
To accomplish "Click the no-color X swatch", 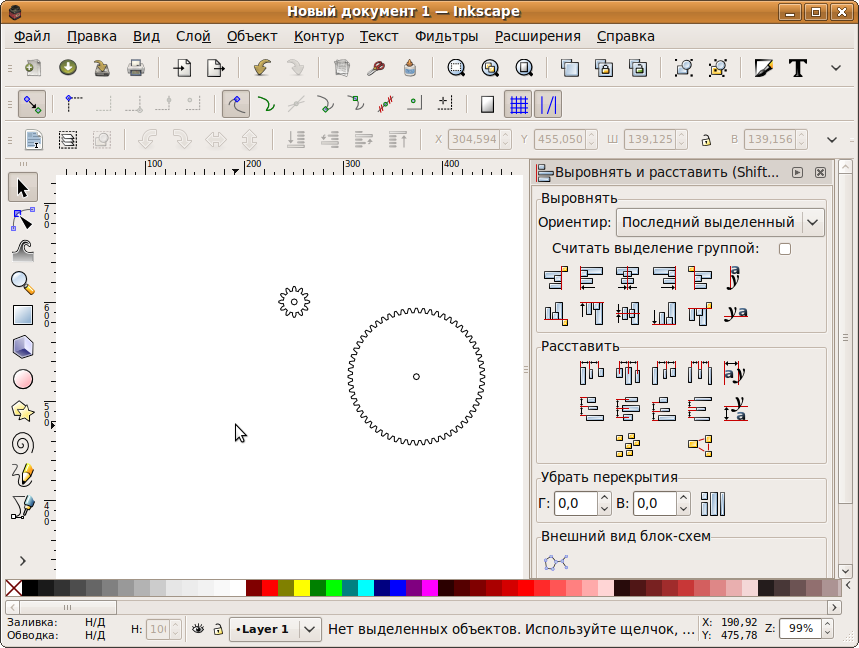I will [14, 588].
